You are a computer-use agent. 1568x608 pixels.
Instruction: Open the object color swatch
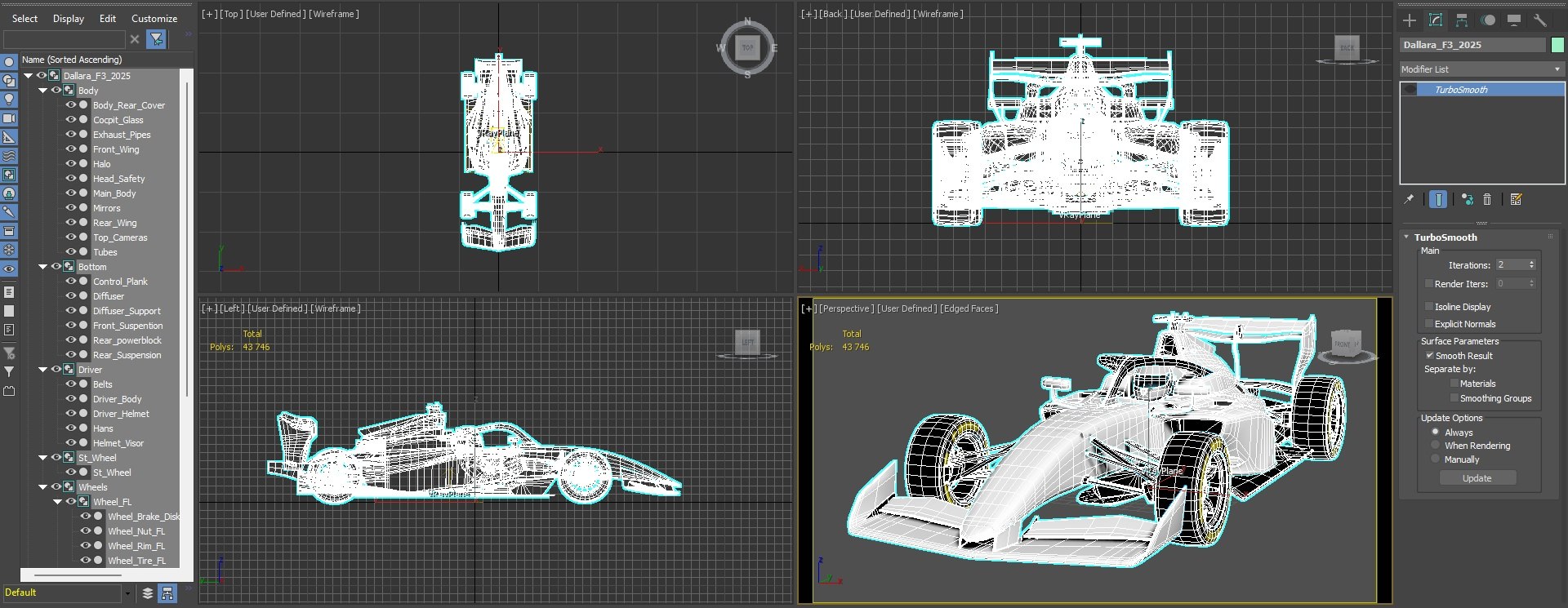pos(1557,45)
